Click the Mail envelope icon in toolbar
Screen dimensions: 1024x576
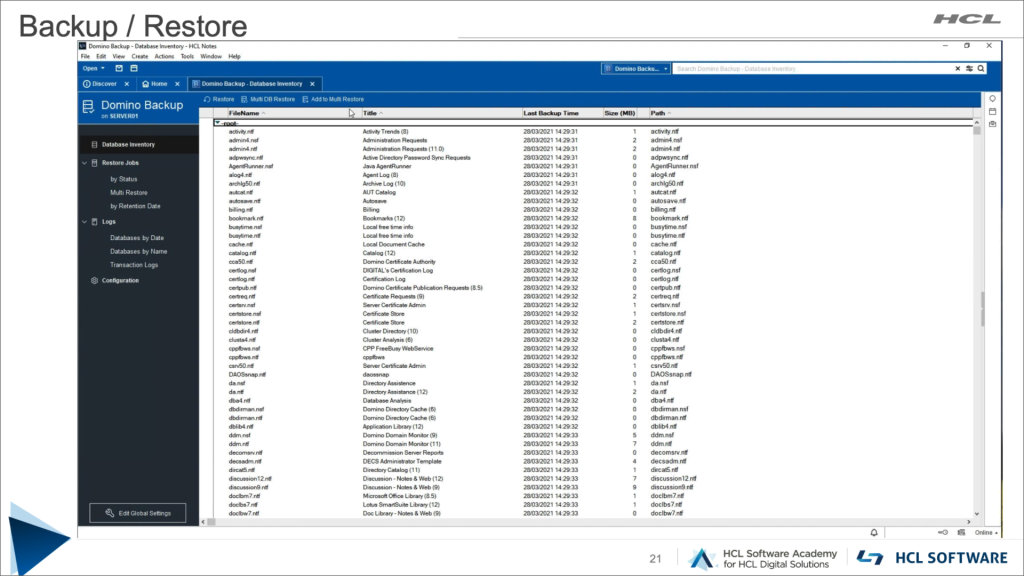(x=120, y=68)
